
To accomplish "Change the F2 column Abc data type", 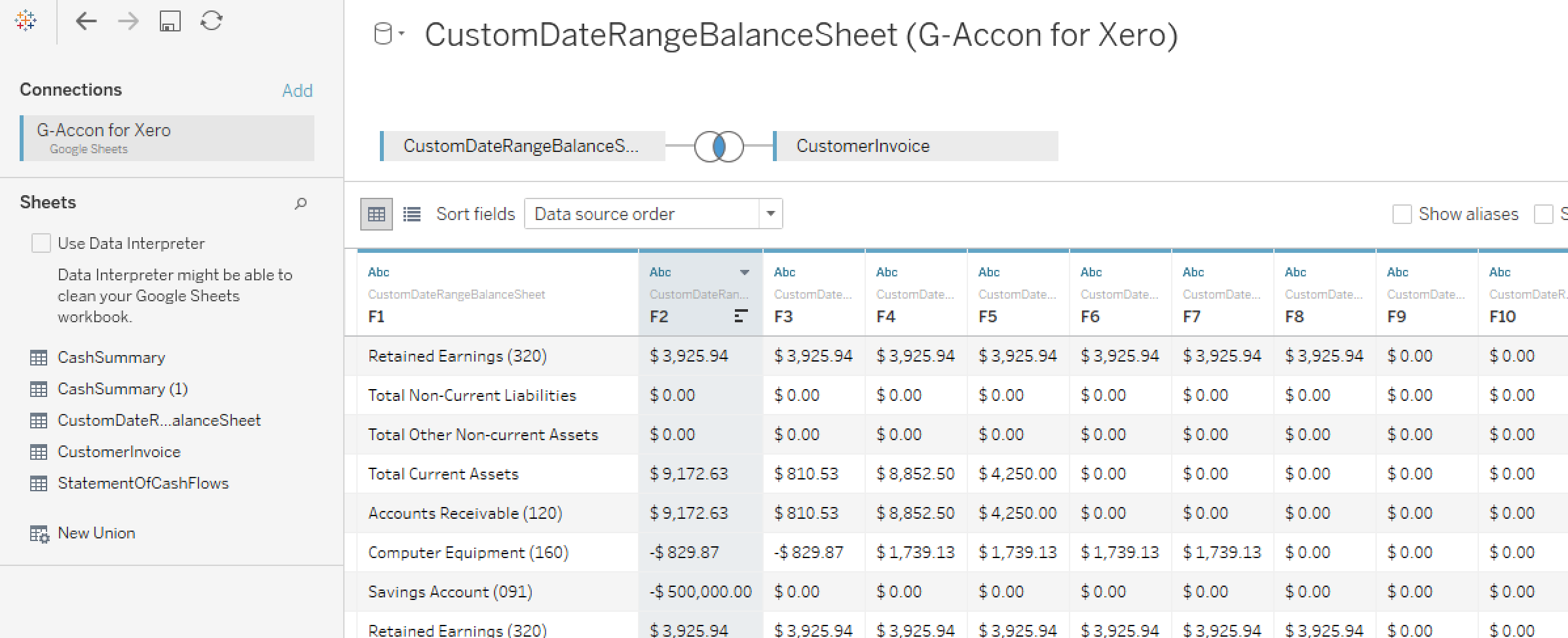I will point(660,272).
